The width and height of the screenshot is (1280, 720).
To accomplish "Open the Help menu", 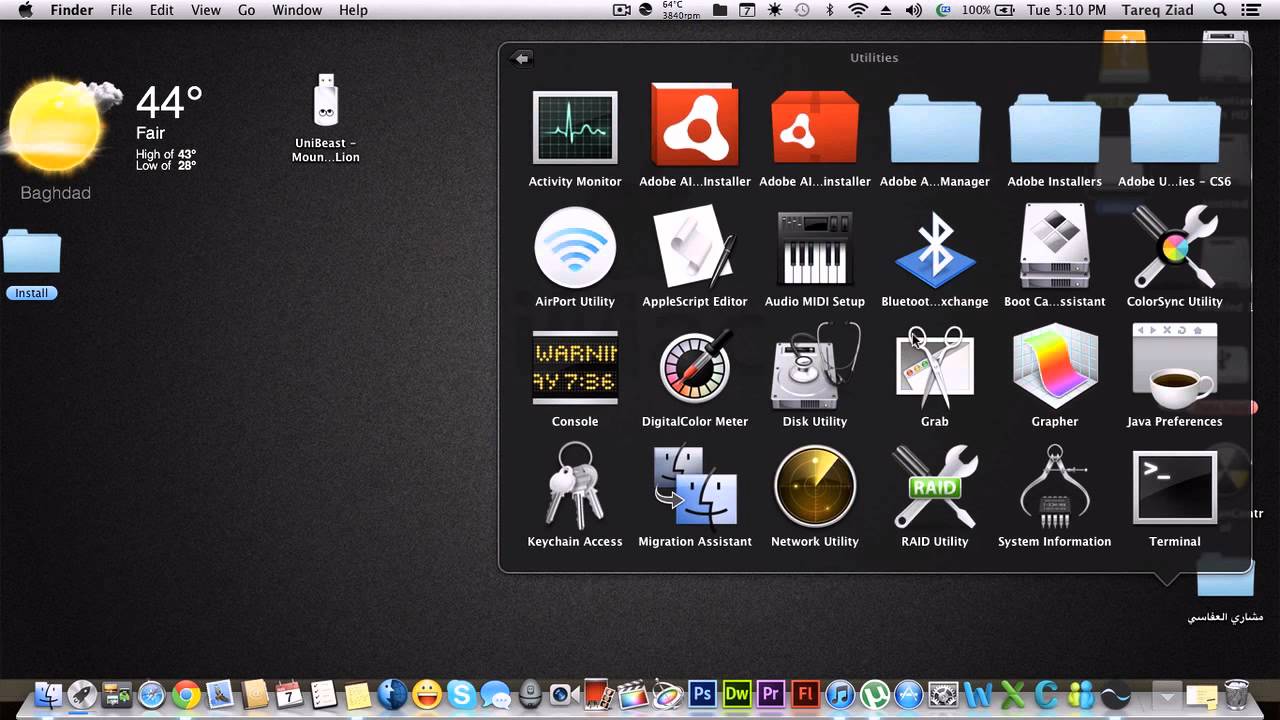I will [x=354, y=10].
